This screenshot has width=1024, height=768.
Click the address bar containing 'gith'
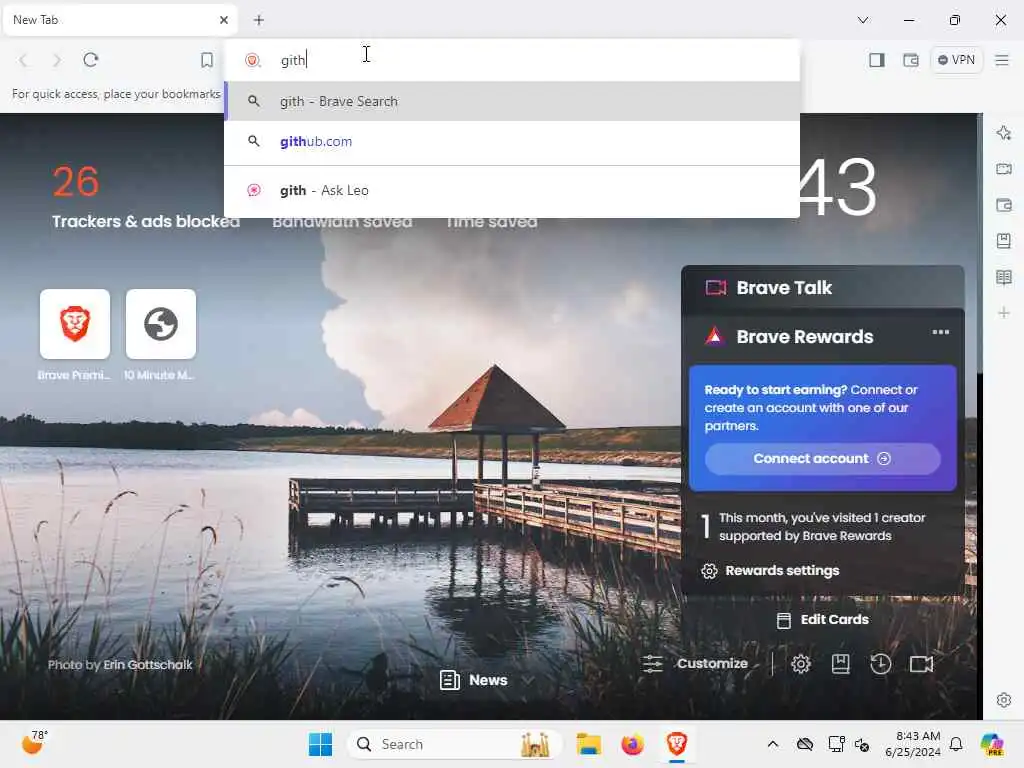click(512, 60)
